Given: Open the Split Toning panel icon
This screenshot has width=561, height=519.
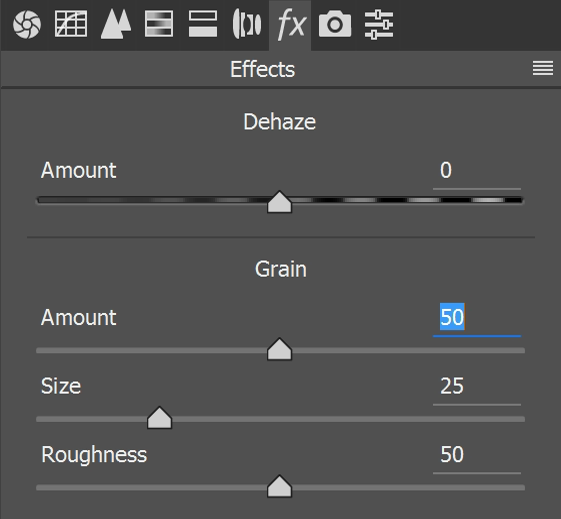Looking at the screenshot, I should (203, 24).
